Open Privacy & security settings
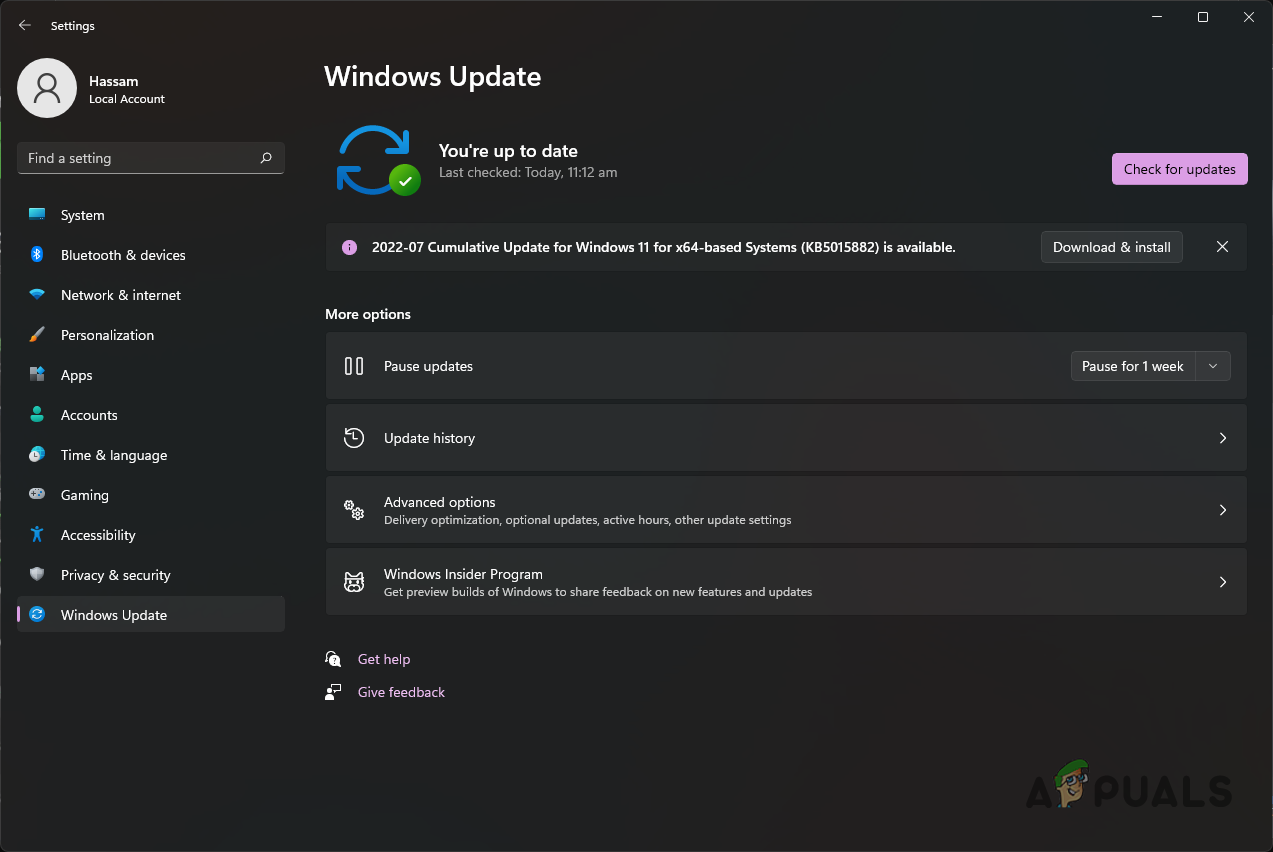 [x=115, y=575]
